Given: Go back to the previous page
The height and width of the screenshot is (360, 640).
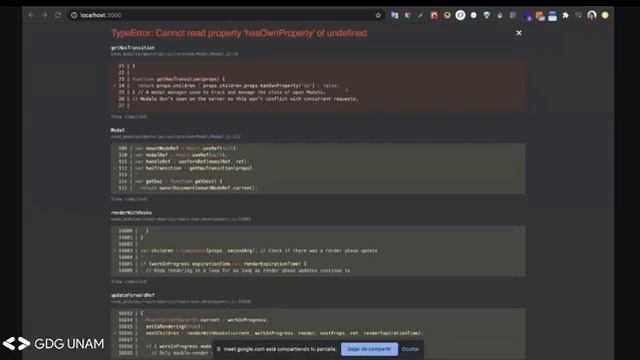Looking at the screenshot, I should [31, 15].
